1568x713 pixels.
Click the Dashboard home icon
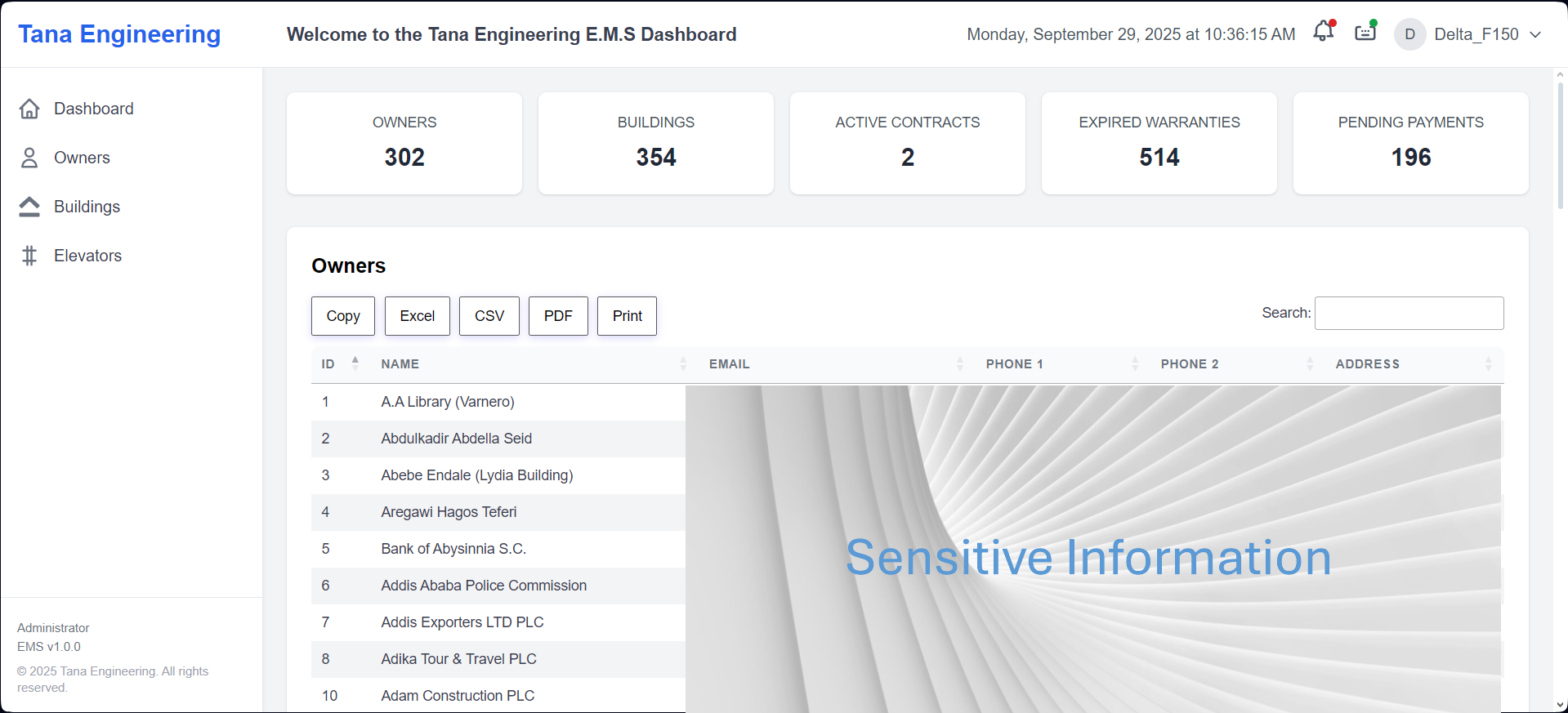tap(29, 109)
